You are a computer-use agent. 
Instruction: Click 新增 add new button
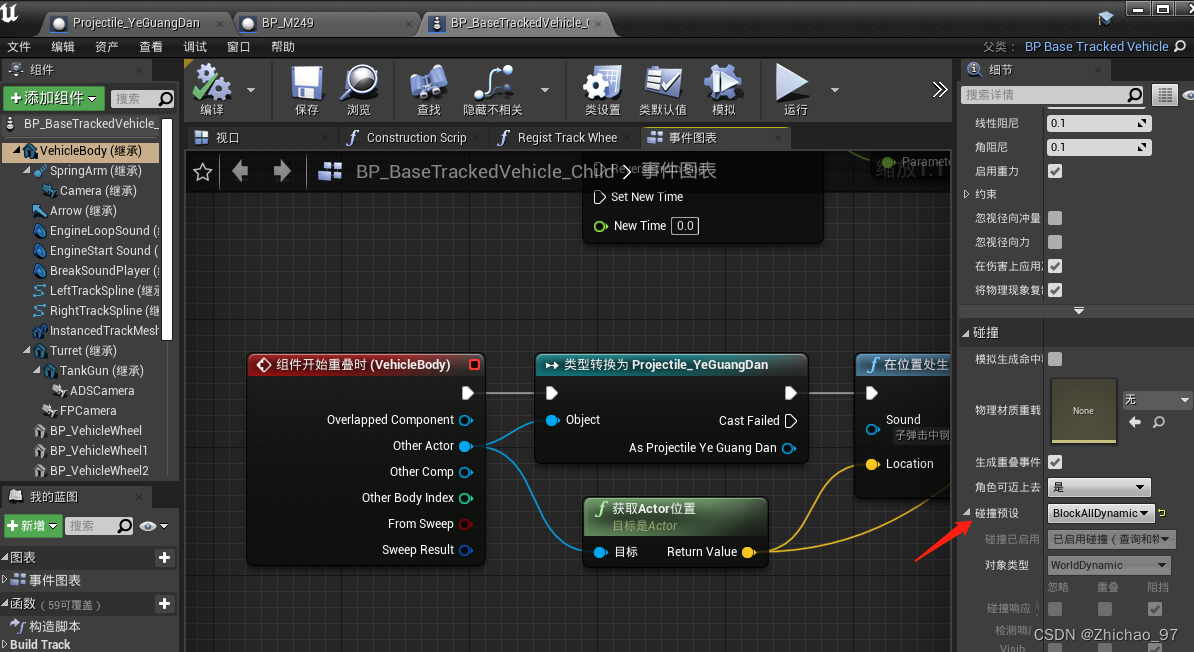pos(33,526)
